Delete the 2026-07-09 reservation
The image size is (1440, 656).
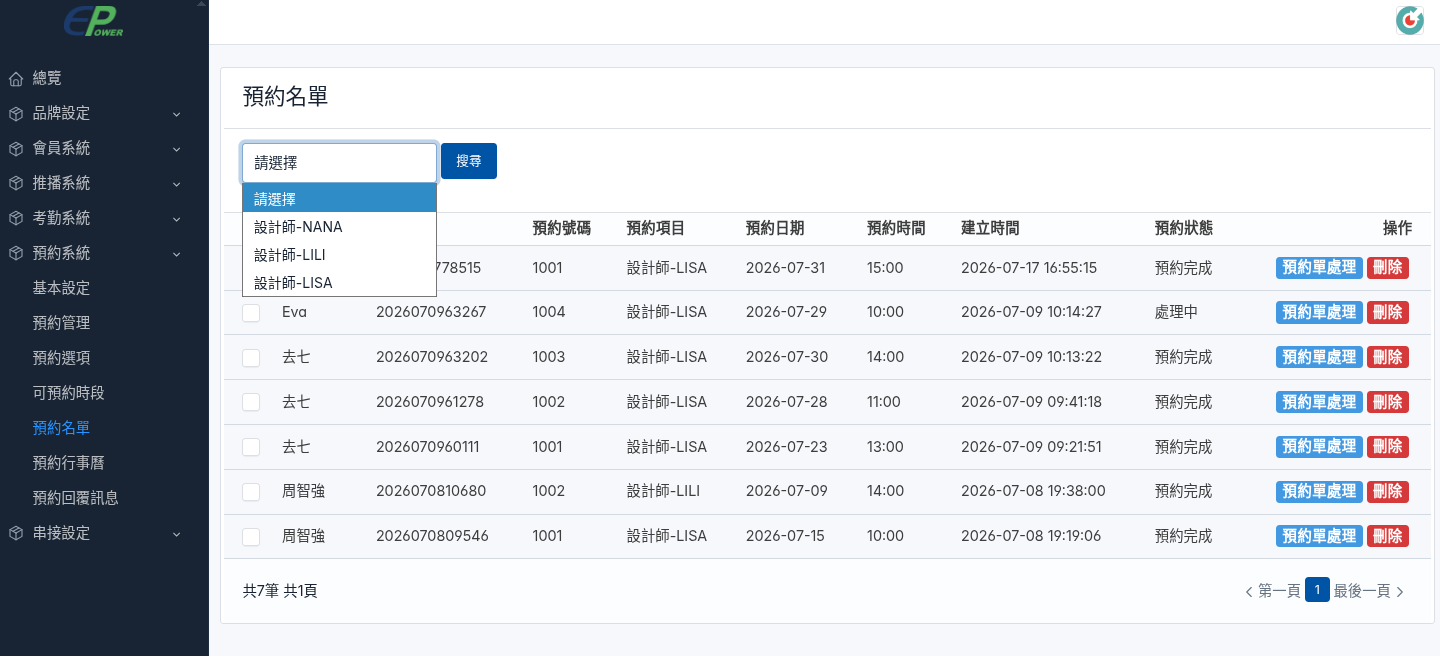pyautogui.click(x=1388, y=491)
